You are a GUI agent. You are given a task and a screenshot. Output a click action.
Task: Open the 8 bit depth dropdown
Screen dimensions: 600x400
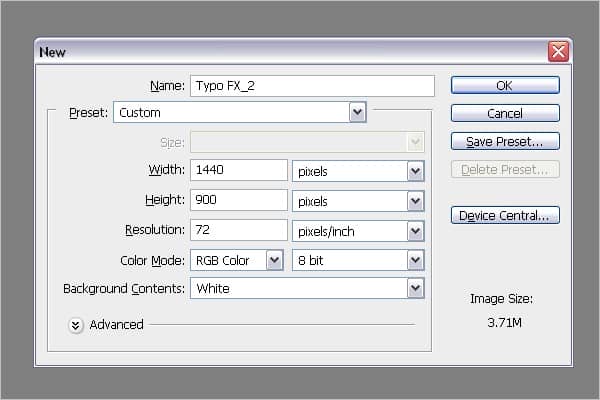[x=358, y=260]
